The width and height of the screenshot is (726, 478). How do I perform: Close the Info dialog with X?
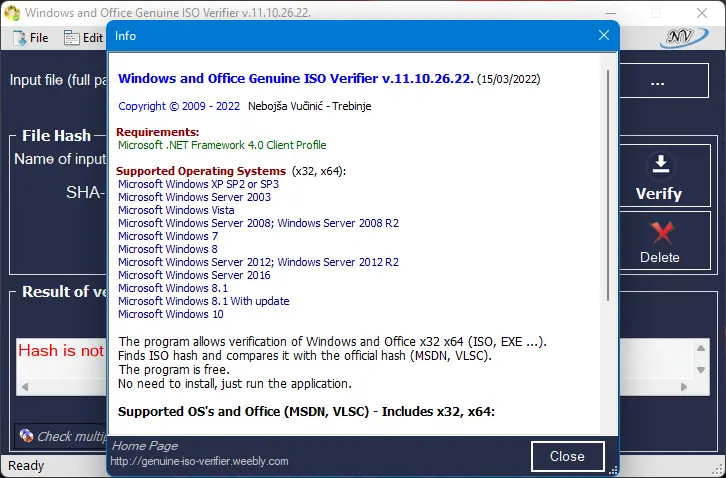604,35
